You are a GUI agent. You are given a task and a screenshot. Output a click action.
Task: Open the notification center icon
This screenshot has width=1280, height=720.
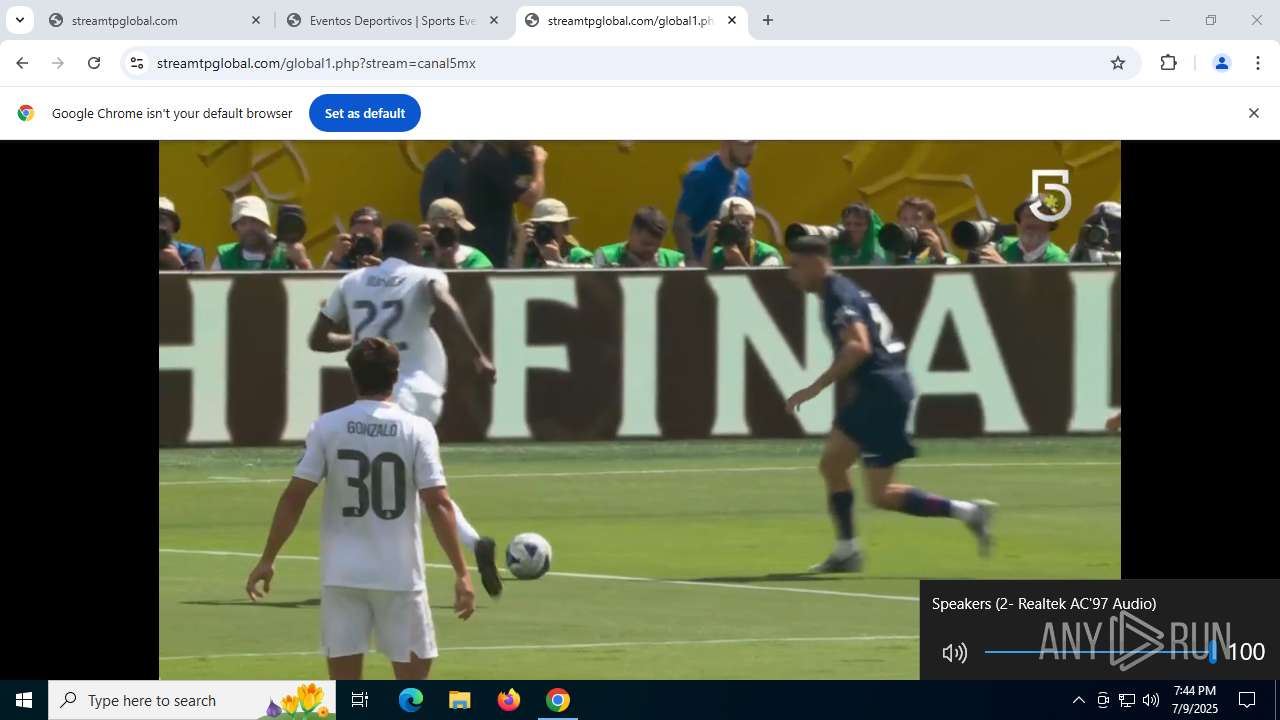tap(1247, 700)
